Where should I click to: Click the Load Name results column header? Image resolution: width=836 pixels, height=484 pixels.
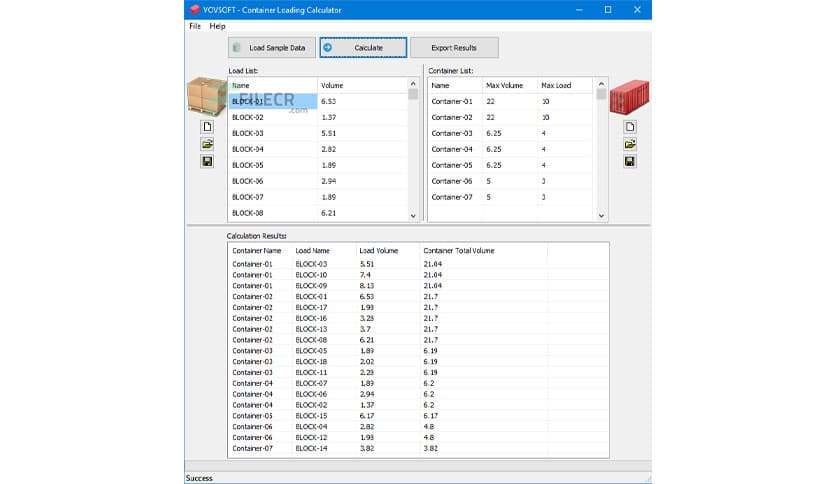(x=324, y=251)
